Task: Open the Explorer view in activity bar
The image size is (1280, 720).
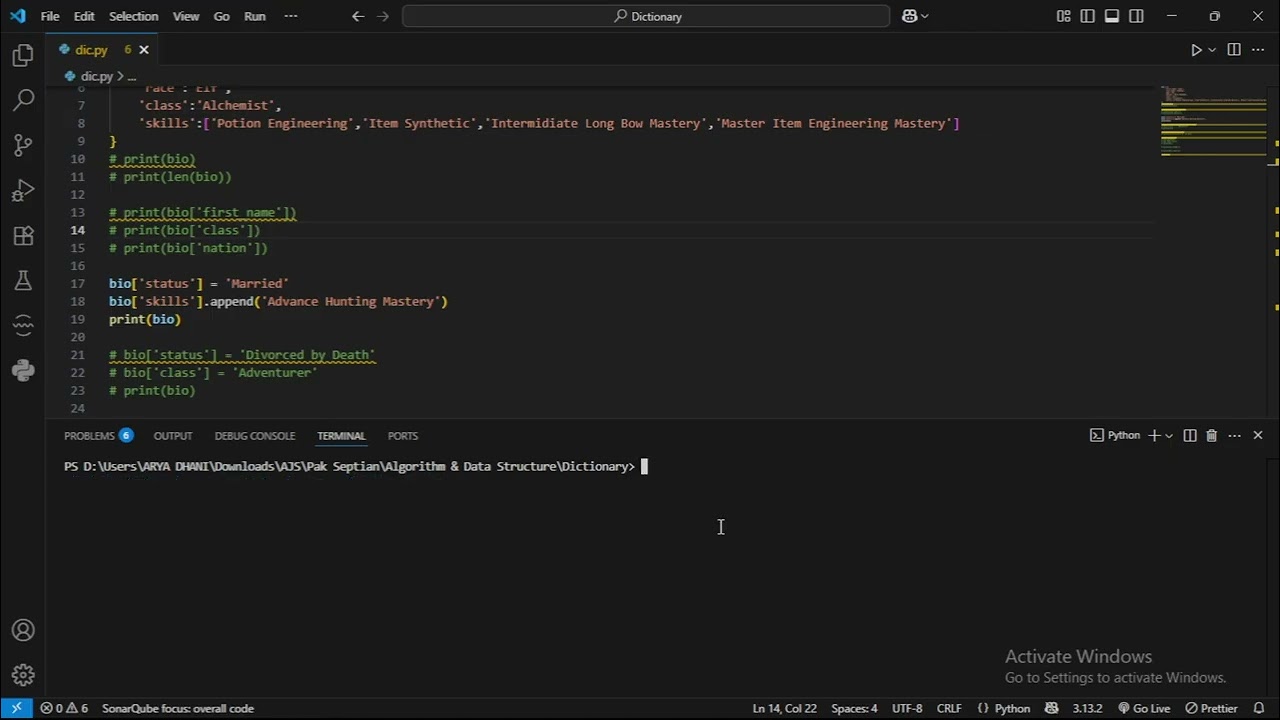Action: (x=23, y=56)
